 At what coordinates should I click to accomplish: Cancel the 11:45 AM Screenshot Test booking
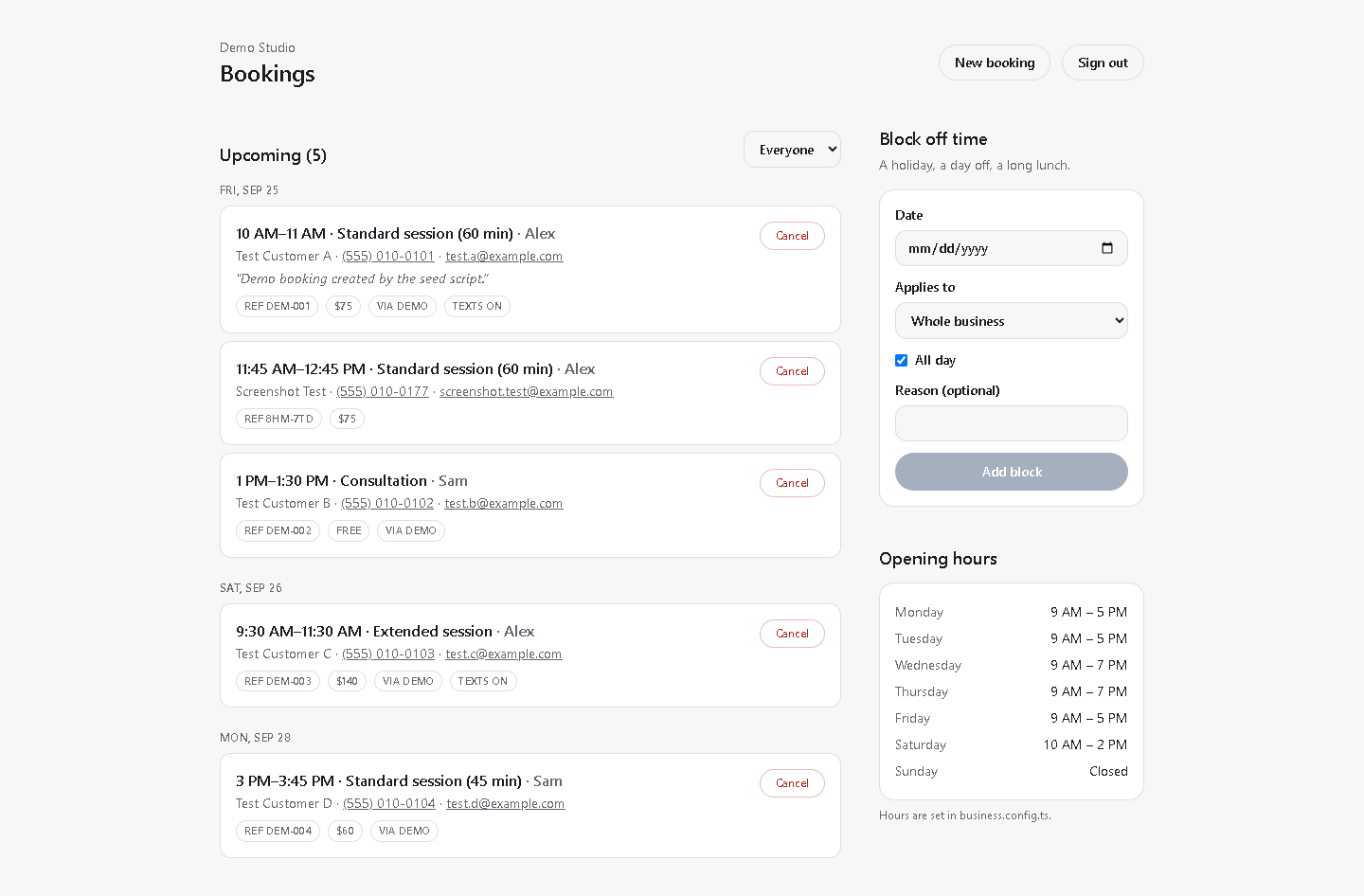[792, 371]
